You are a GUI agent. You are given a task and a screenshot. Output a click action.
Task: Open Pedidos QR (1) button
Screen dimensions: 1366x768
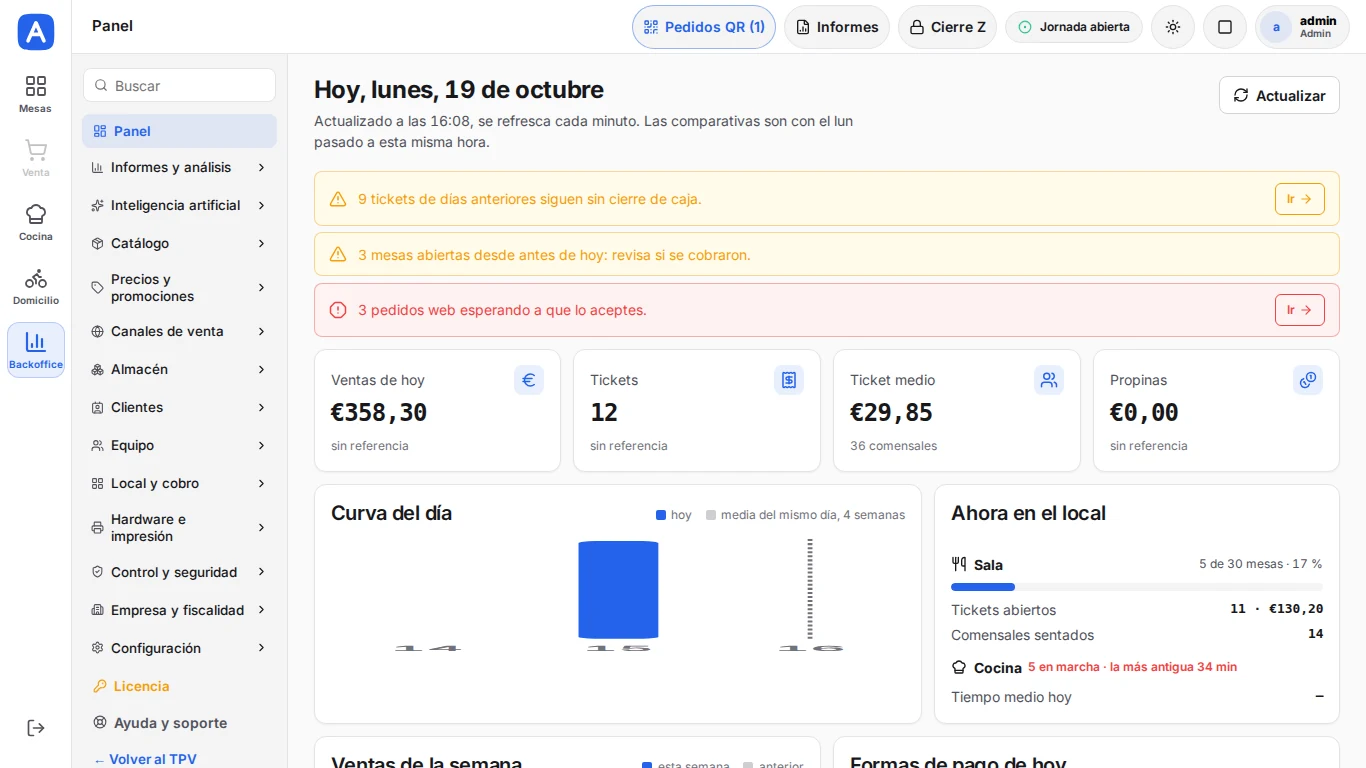tap(704, 27)
